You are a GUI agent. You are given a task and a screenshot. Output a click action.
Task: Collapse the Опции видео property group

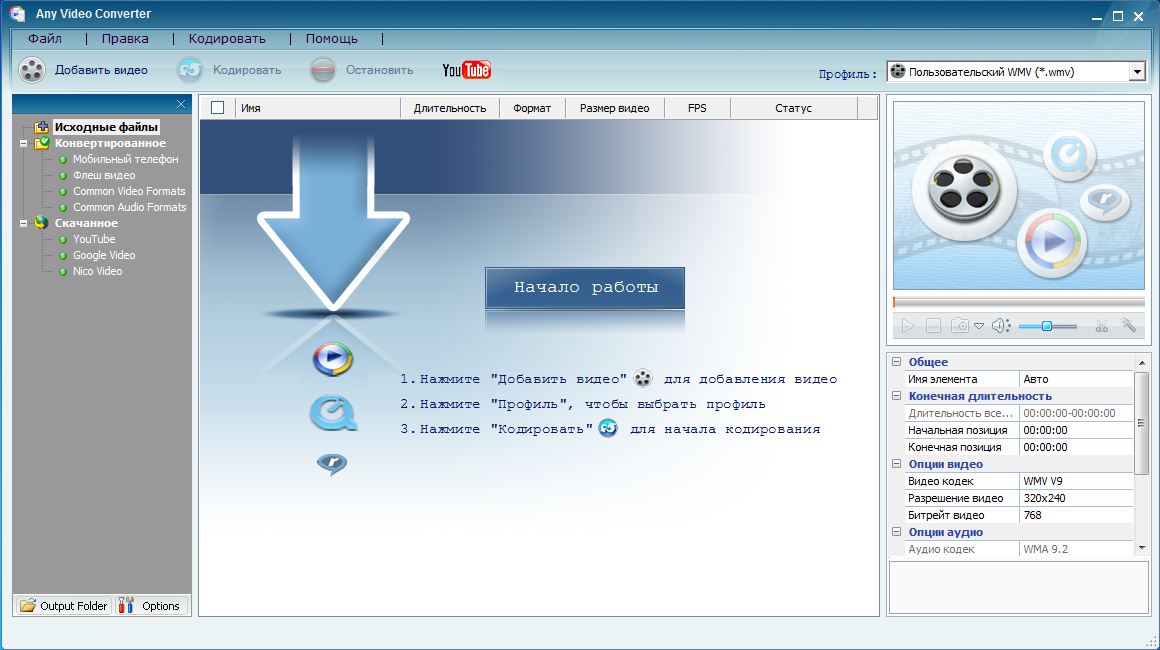tap(897, 464)
